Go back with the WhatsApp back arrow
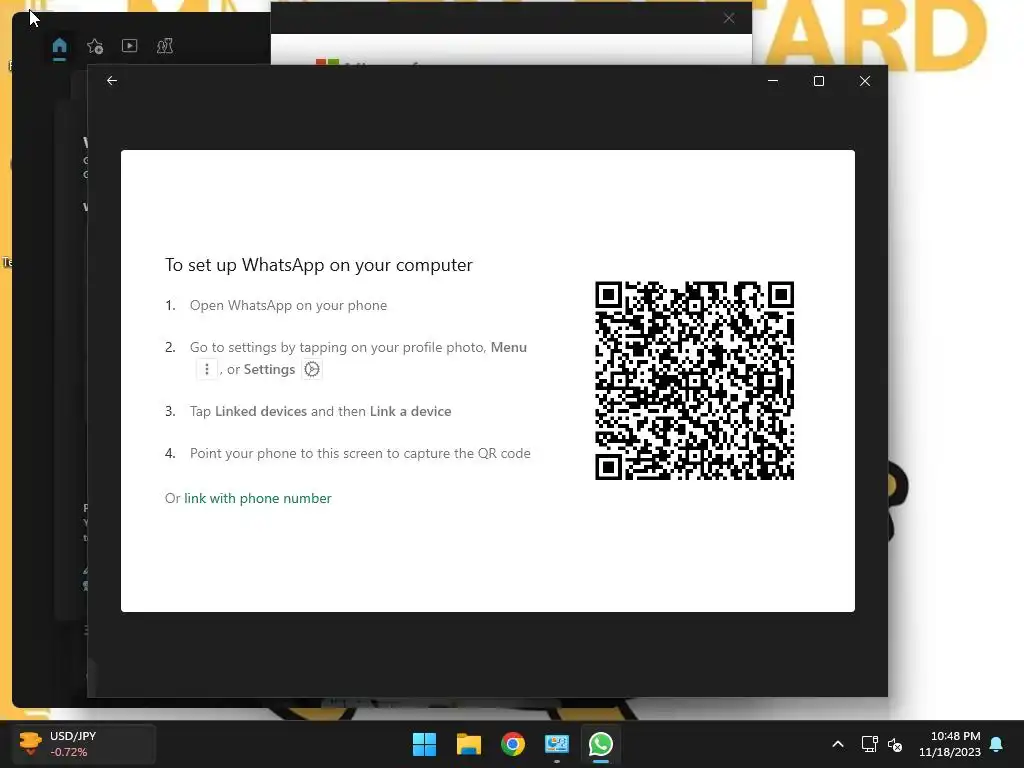 click(112, 80)
